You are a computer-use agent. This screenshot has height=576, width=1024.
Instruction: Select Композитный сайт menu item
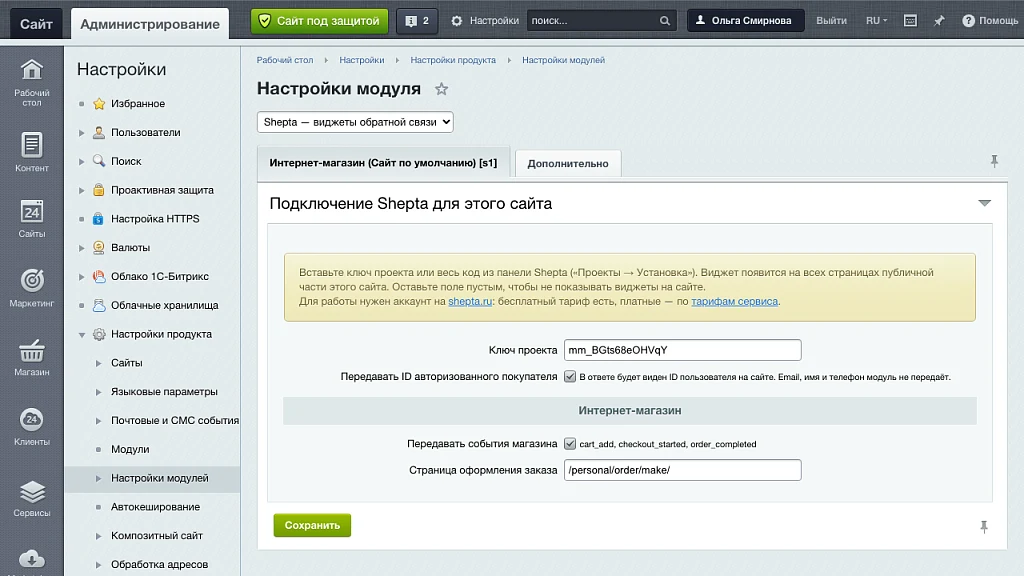coord(157,536)
